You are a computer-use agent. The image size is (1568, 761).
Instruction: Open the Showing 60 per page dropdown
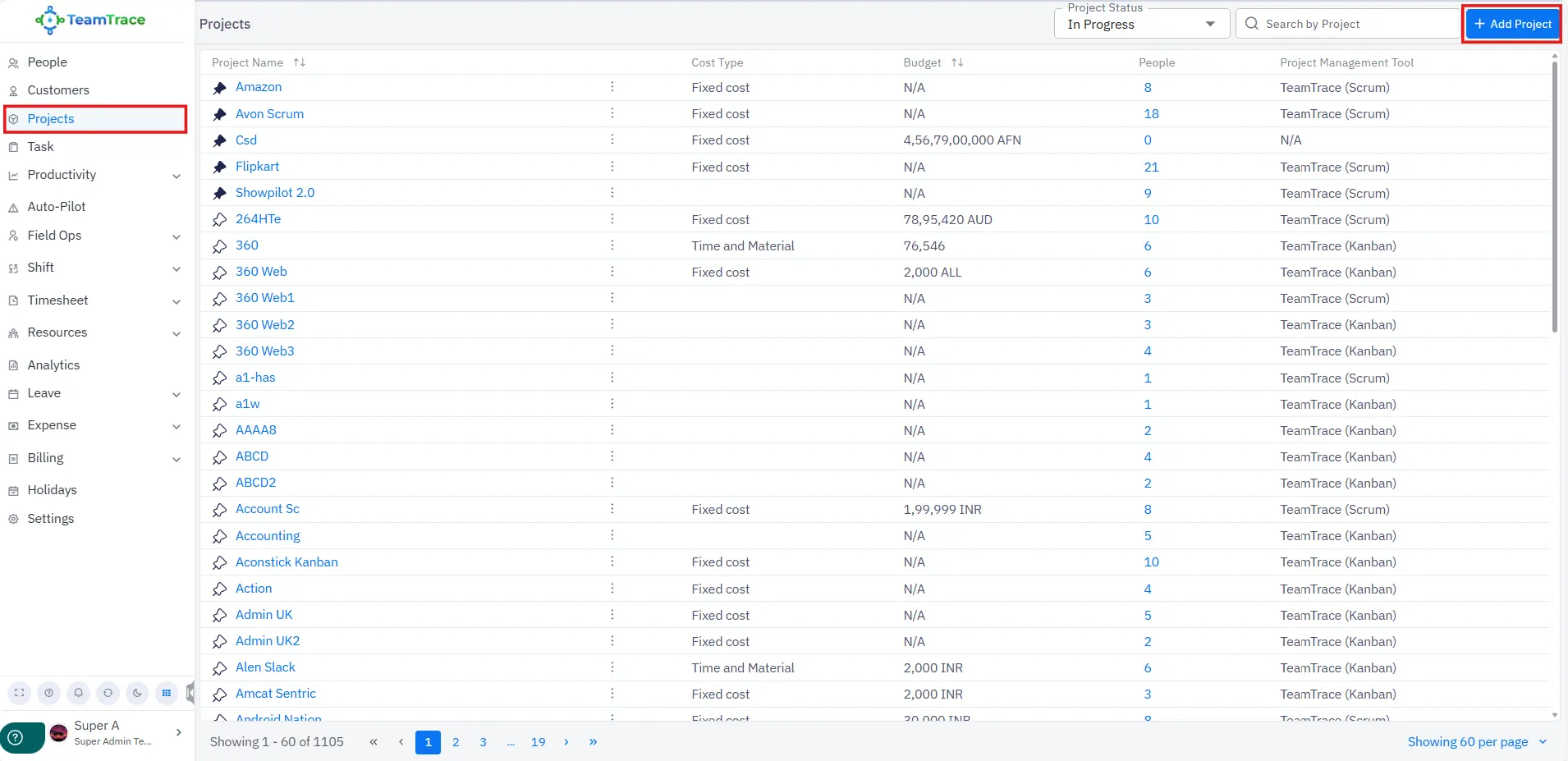coord(1476,742)
